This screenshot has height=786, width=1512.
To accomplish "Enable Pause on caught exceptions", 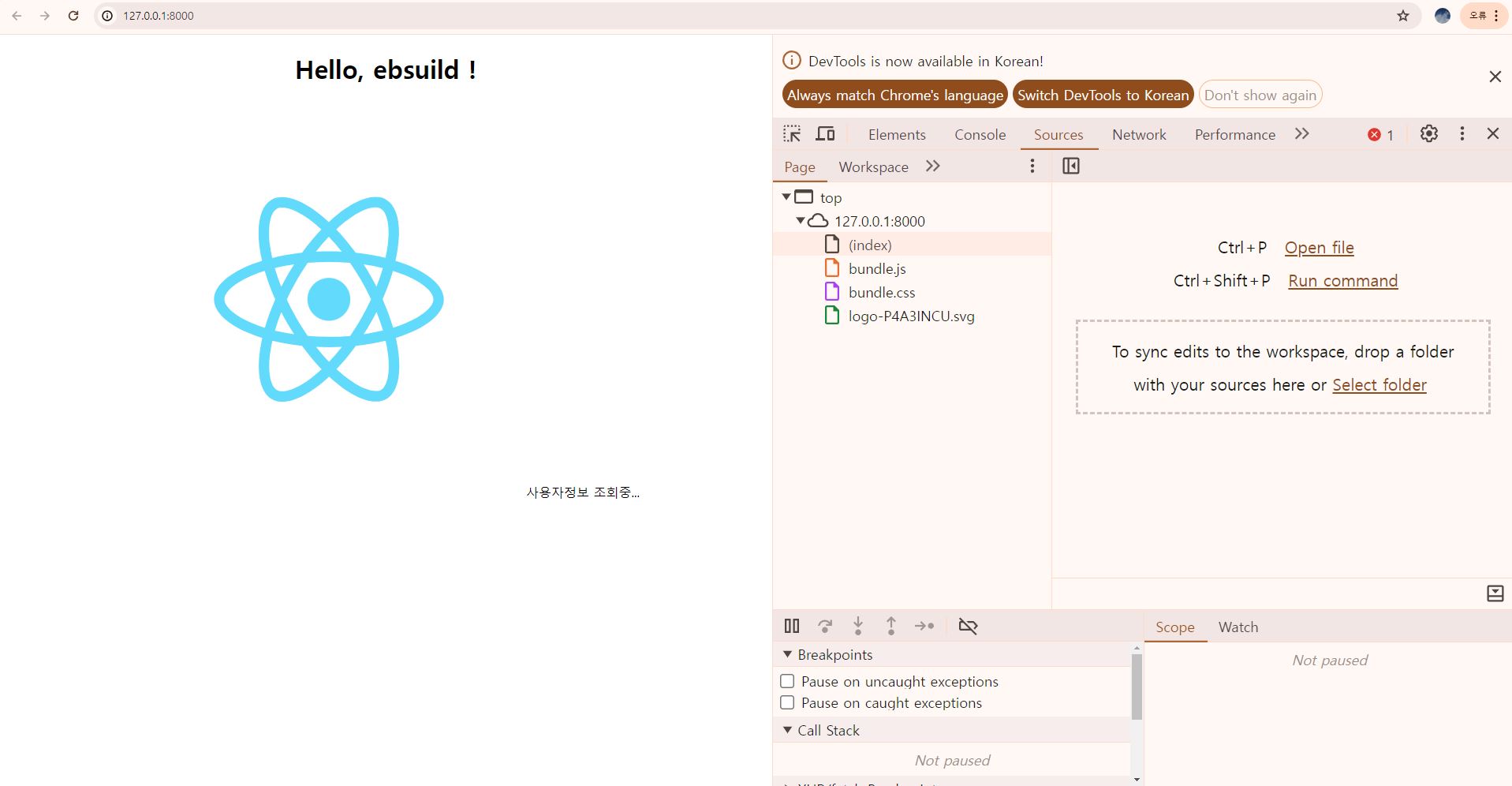I will (787, 702).
